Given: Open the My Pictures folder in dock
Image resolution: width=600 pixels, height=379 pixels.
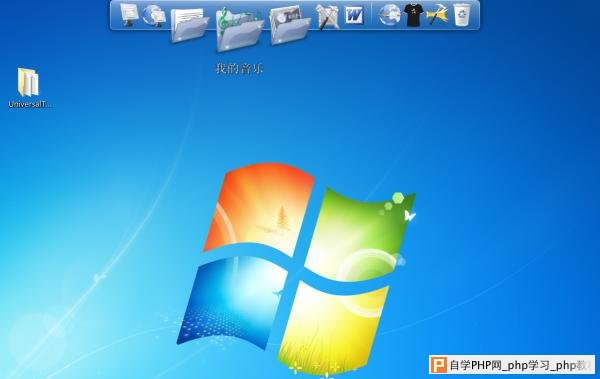Looking at the screenshot, I should point(290,25).
